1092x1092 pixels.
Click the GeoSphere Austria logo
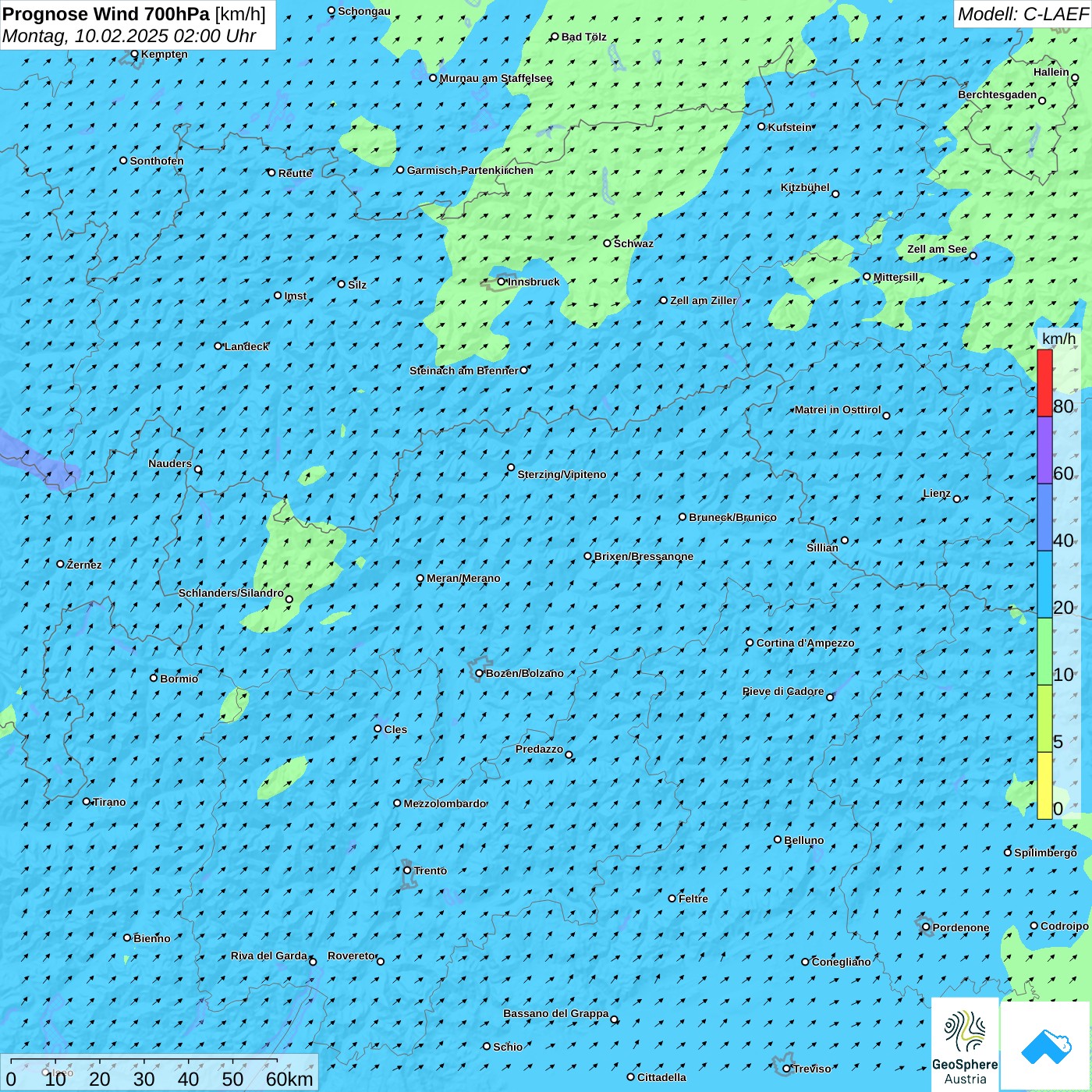[x=965, y=1044]
